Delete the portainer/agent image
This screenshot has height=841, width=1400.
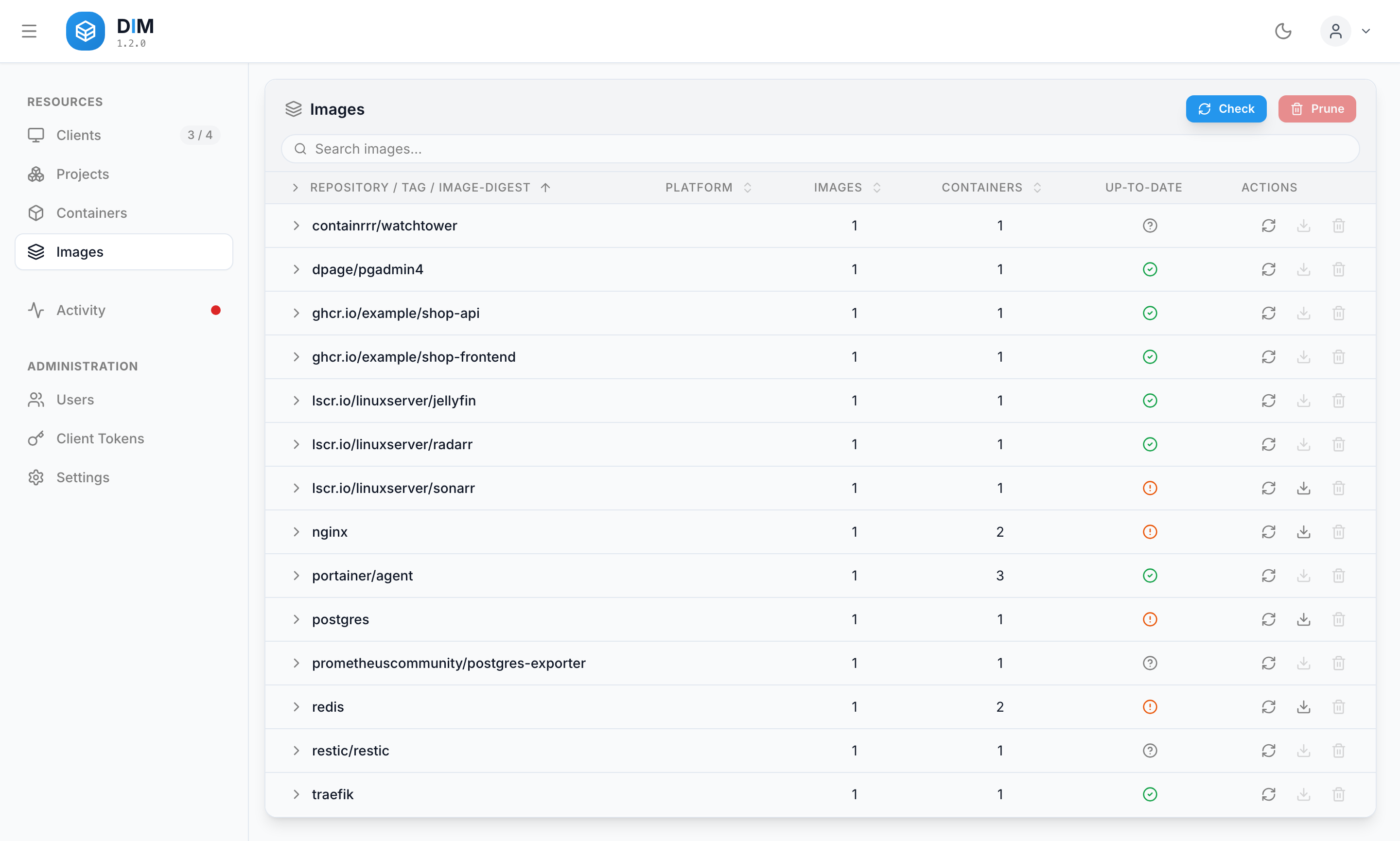(x=1339, y=576)
